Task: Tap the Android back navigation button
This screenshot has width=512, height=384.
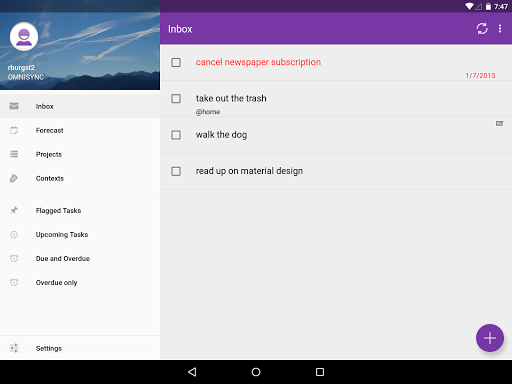Action: tap(192, 372)
